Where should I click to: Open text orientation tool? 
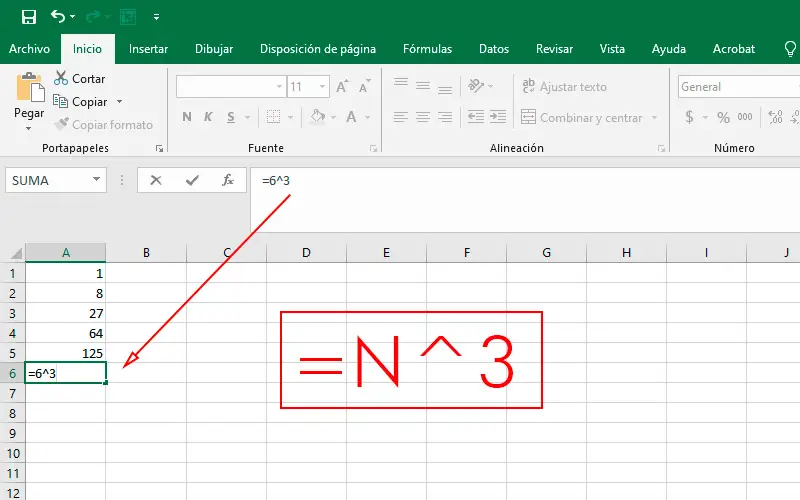point(476,85)
